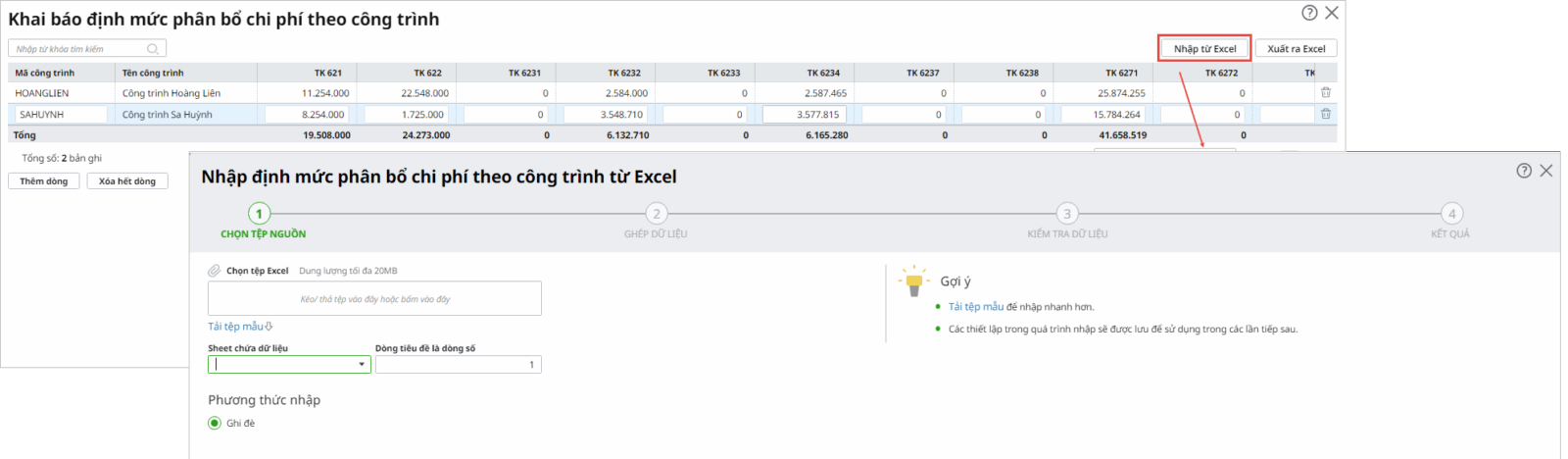Click TK 622 column header
This screenshot has width=1568, height=459.
click(x=407, y=73)
